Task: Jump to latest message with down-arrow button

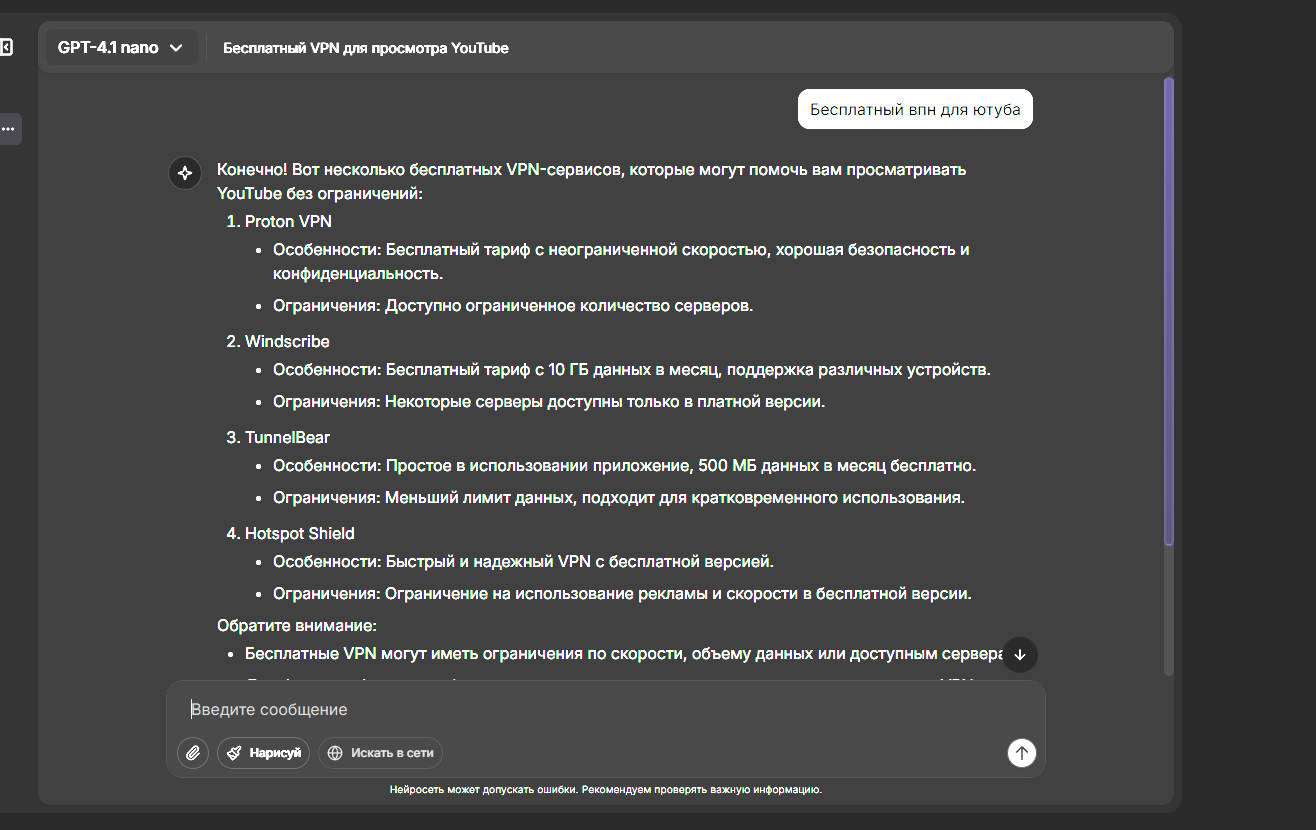Action: 1020,654
